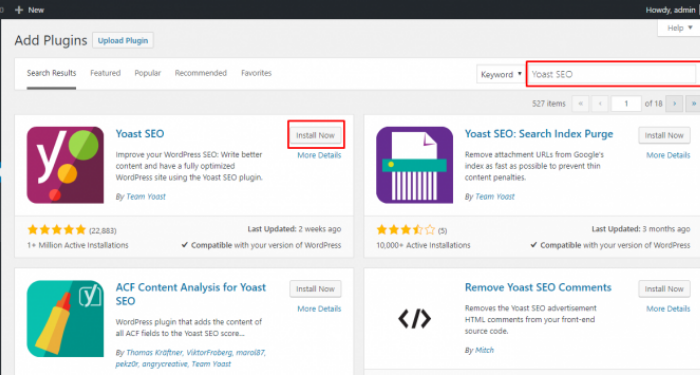Viewport: 700px width, 375px height.
Task: Click the star rating for Search Index Purge
Action: pyautogui.click(x=405, y=230)
